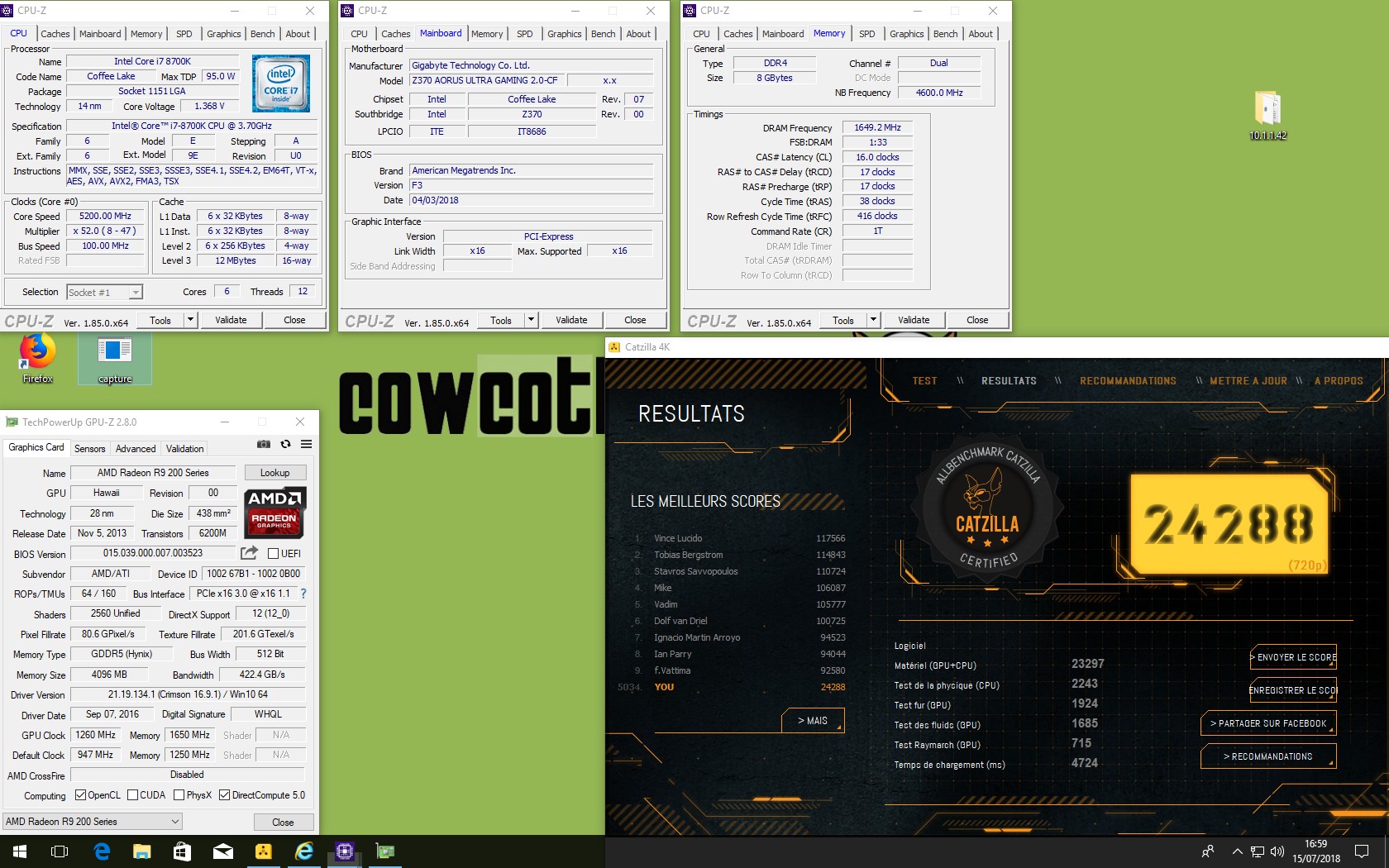Open the Mail app from taskbar
The height and width of the screenshot is (868, 1389).
click(223, 851)
